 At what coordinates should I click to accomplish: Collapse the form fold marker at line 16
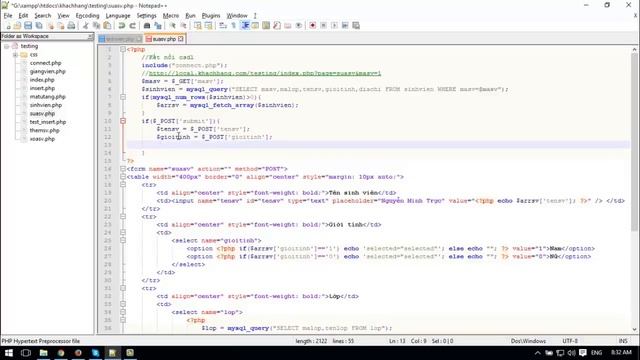[x=122, y=169]
